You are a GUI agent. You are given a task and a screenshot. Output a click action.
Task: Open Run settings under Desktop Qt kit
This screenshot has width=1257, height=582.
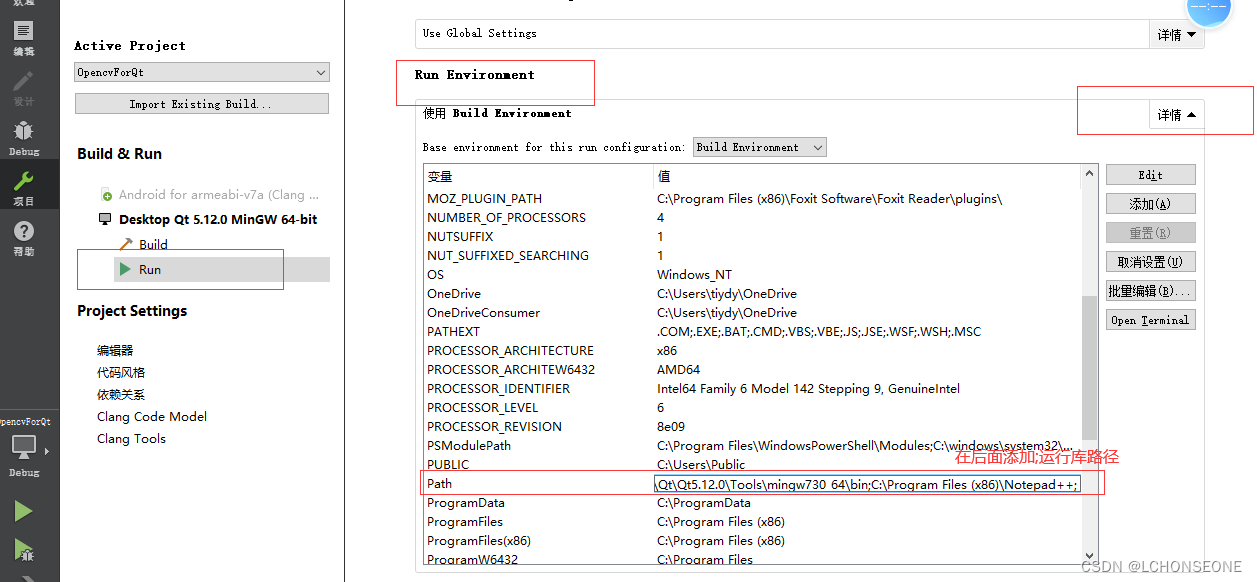tap(222, 269)
